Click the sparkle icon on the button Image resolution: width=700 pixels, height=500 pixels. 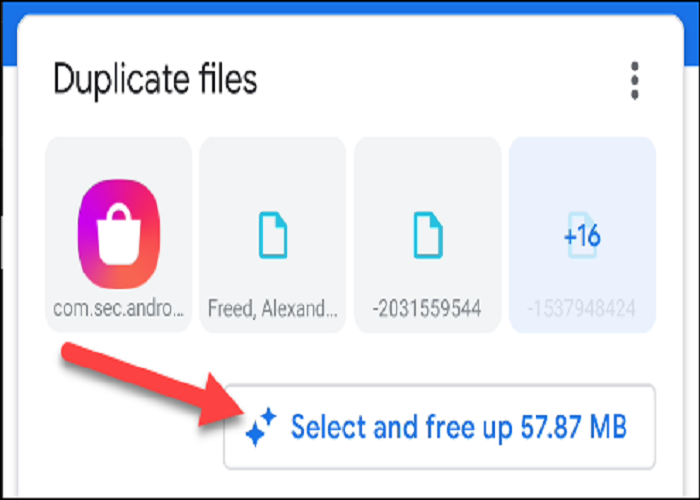click(x=261, y=427)
